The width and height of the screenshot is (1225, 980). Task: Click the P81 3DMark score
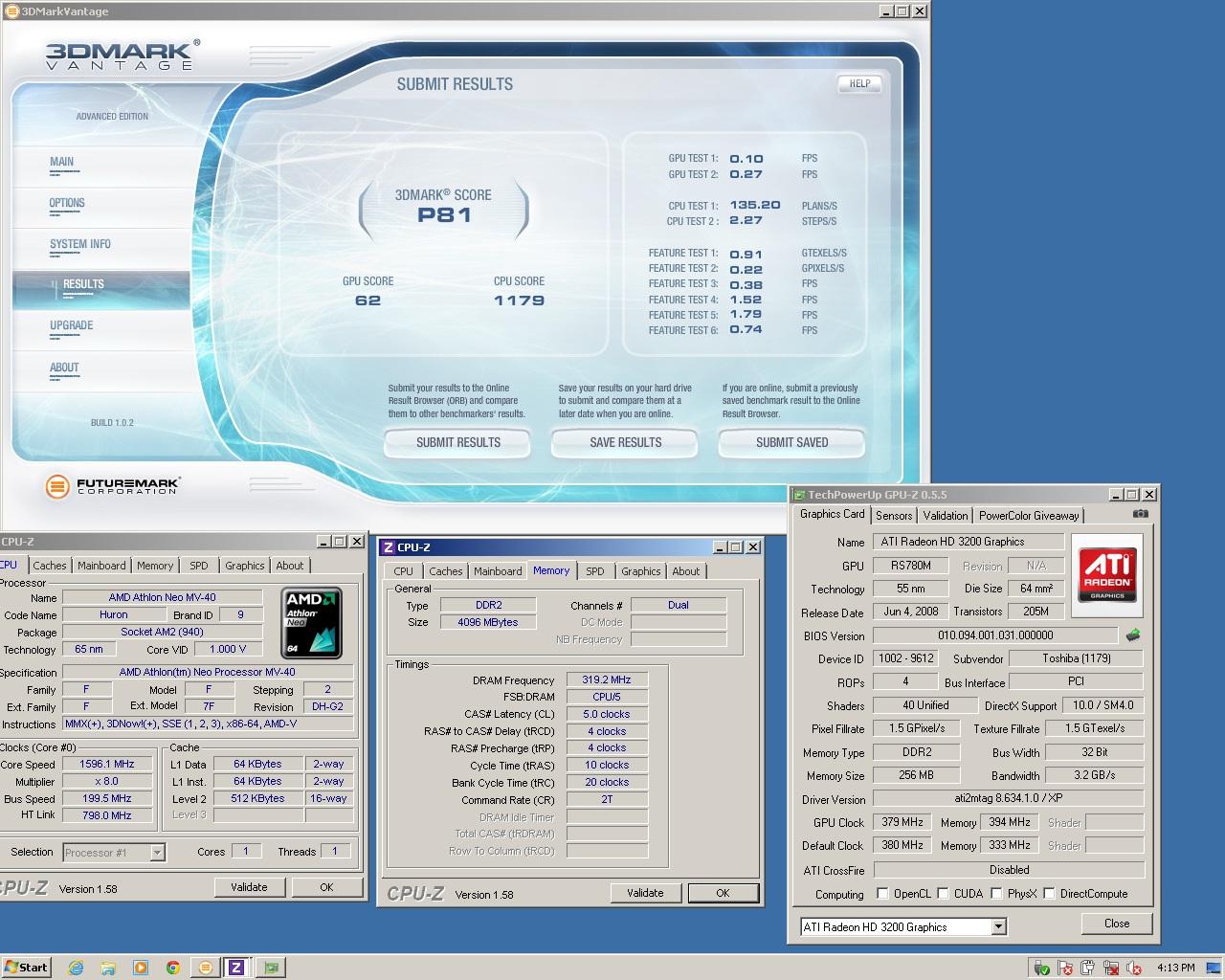445,215
